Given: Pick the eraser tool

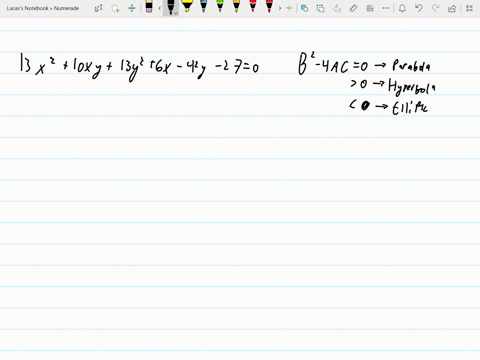Looking at the screenshot, I should tap(149, 7).
